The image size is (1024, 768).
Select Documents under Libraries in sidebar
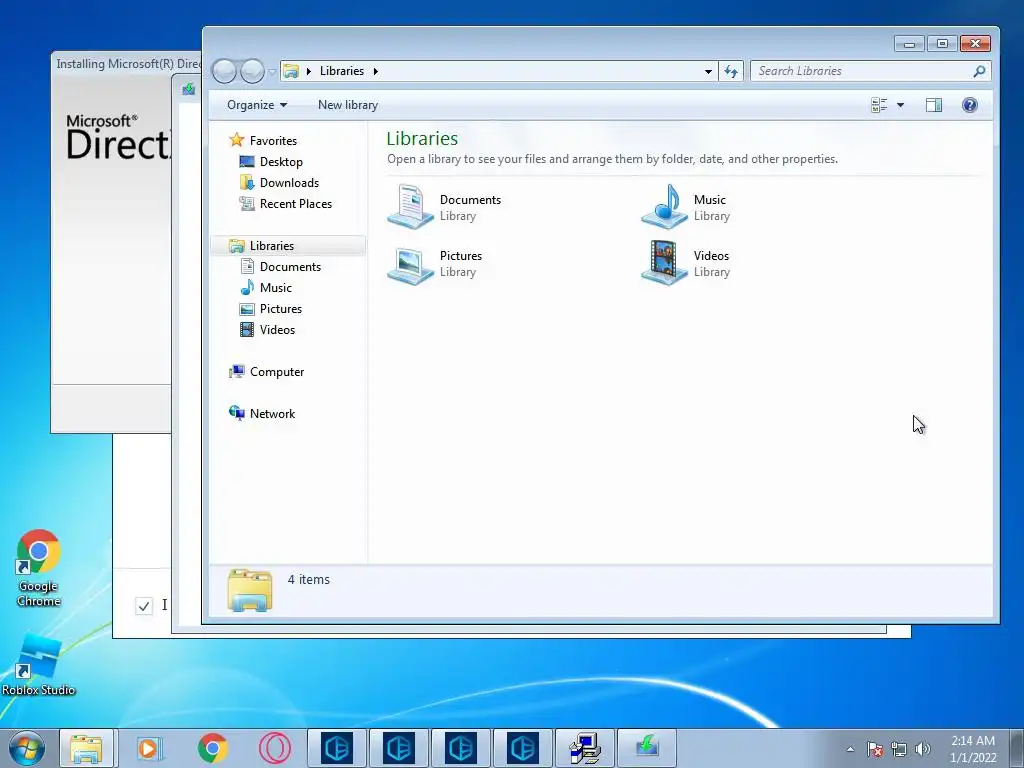coord(291,266)
